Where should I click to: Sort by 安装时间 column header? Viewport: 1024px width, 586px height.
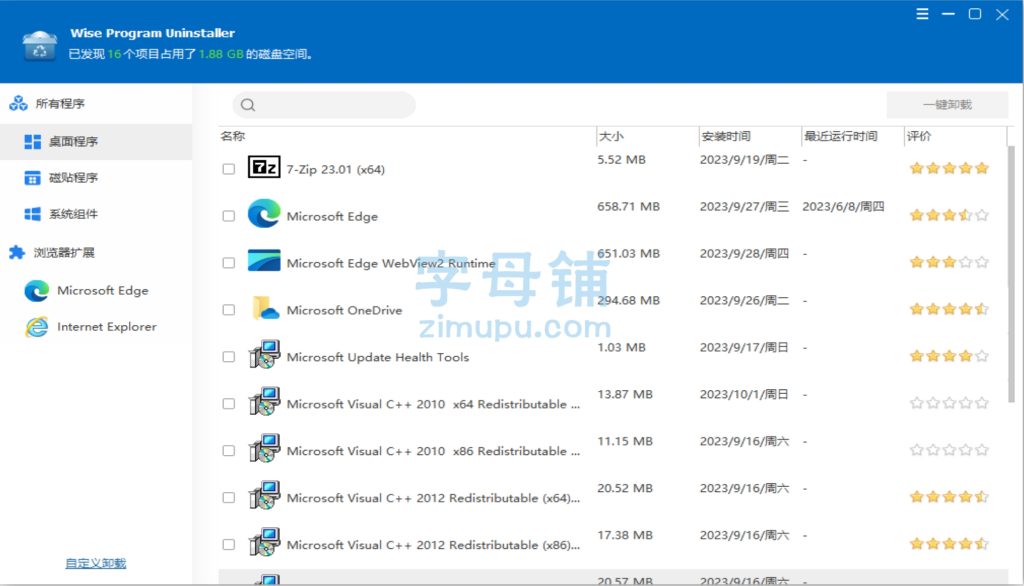(x=726, y=136)
